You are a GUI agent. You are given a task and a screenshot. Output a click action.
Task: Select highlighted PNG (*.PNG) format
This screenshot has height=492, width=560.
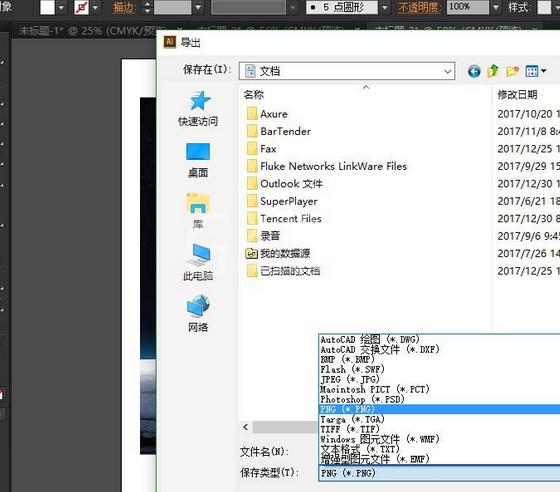point(439,409)
